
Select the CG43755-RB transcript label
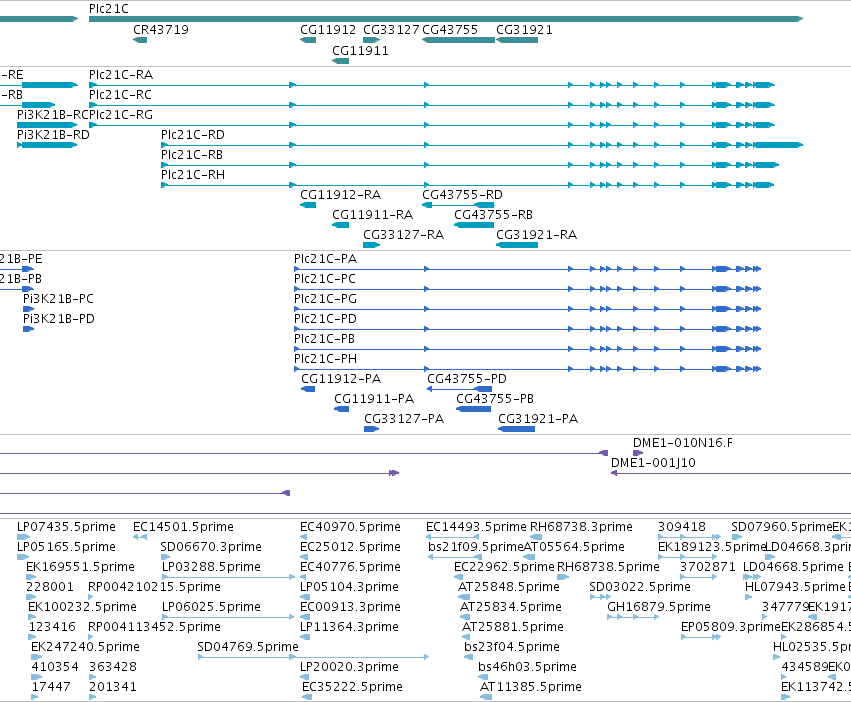tap(493, 215)
